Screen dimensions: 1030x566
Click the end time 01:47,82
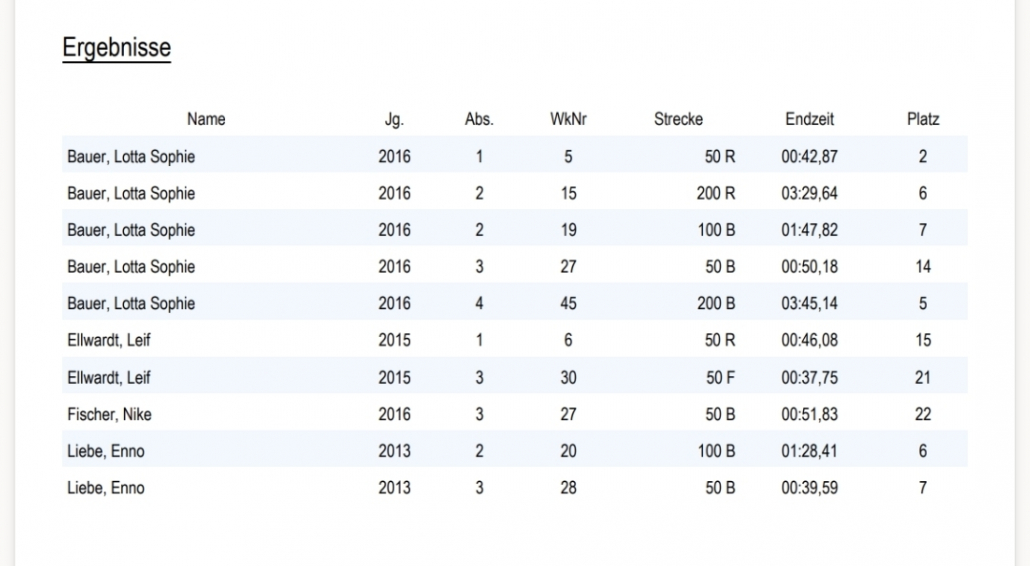pyautogui.click(x=809, y=230)
